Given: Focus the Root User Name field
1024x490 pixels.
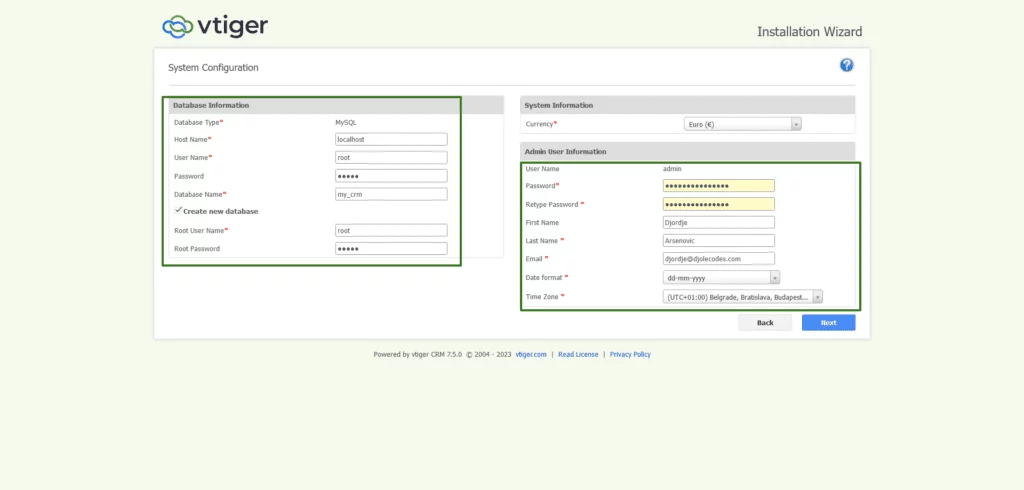Looking at the screenshot, I should [x=391, y=230].
